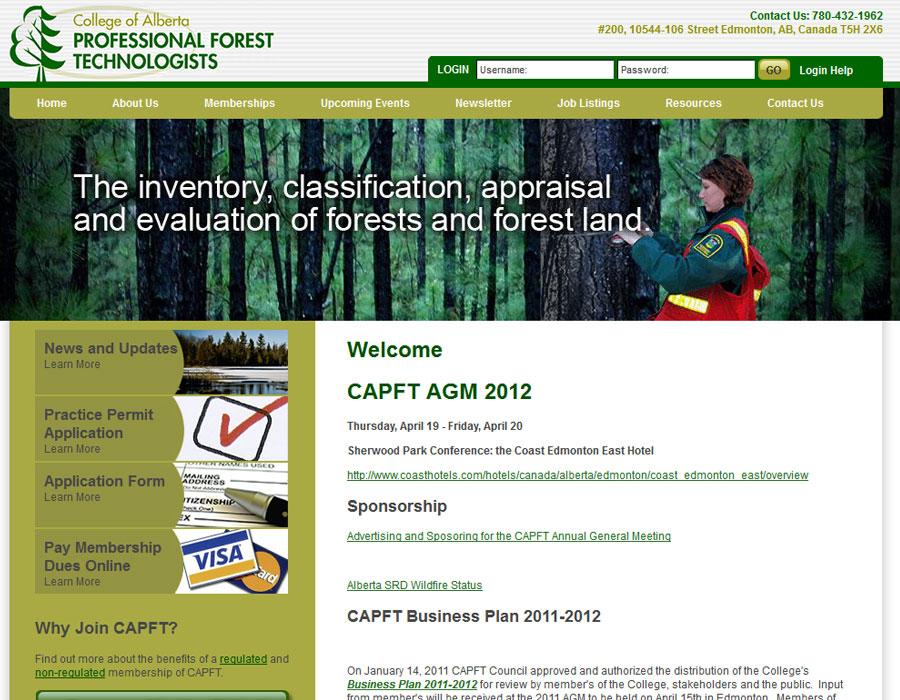This screenshot has height=700, width=900.
Task: Click the CAPFT Business Plan 2011-2012 heading
Action: click(474, 616)
